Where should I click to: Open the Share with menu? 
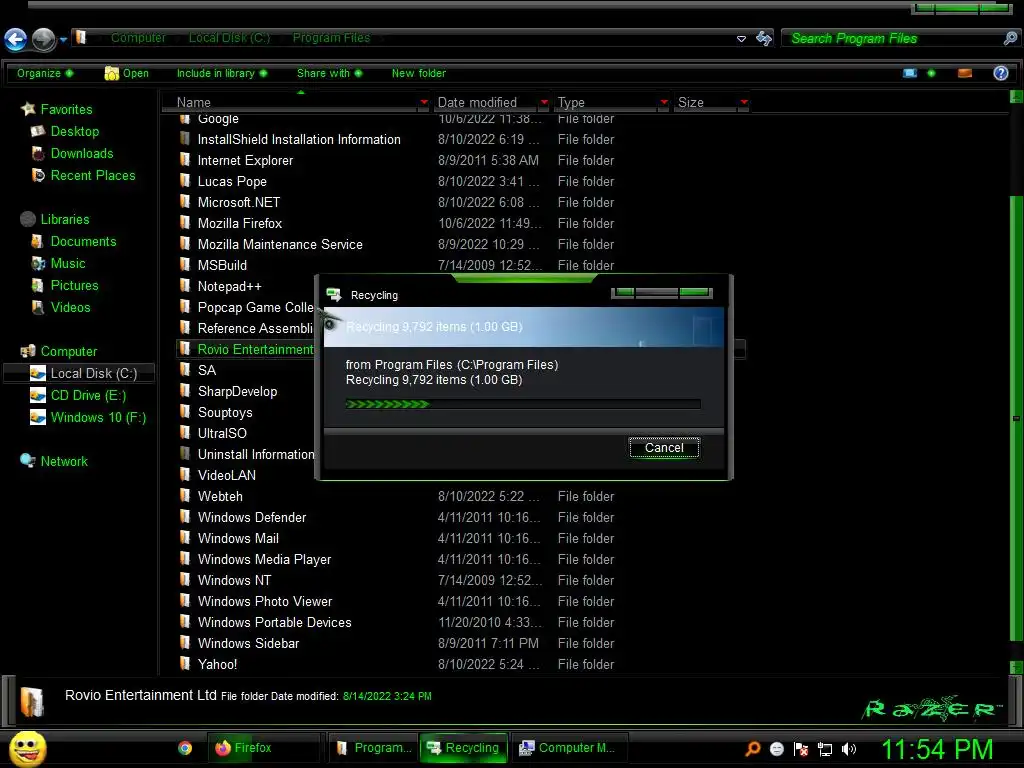point(329,73)
